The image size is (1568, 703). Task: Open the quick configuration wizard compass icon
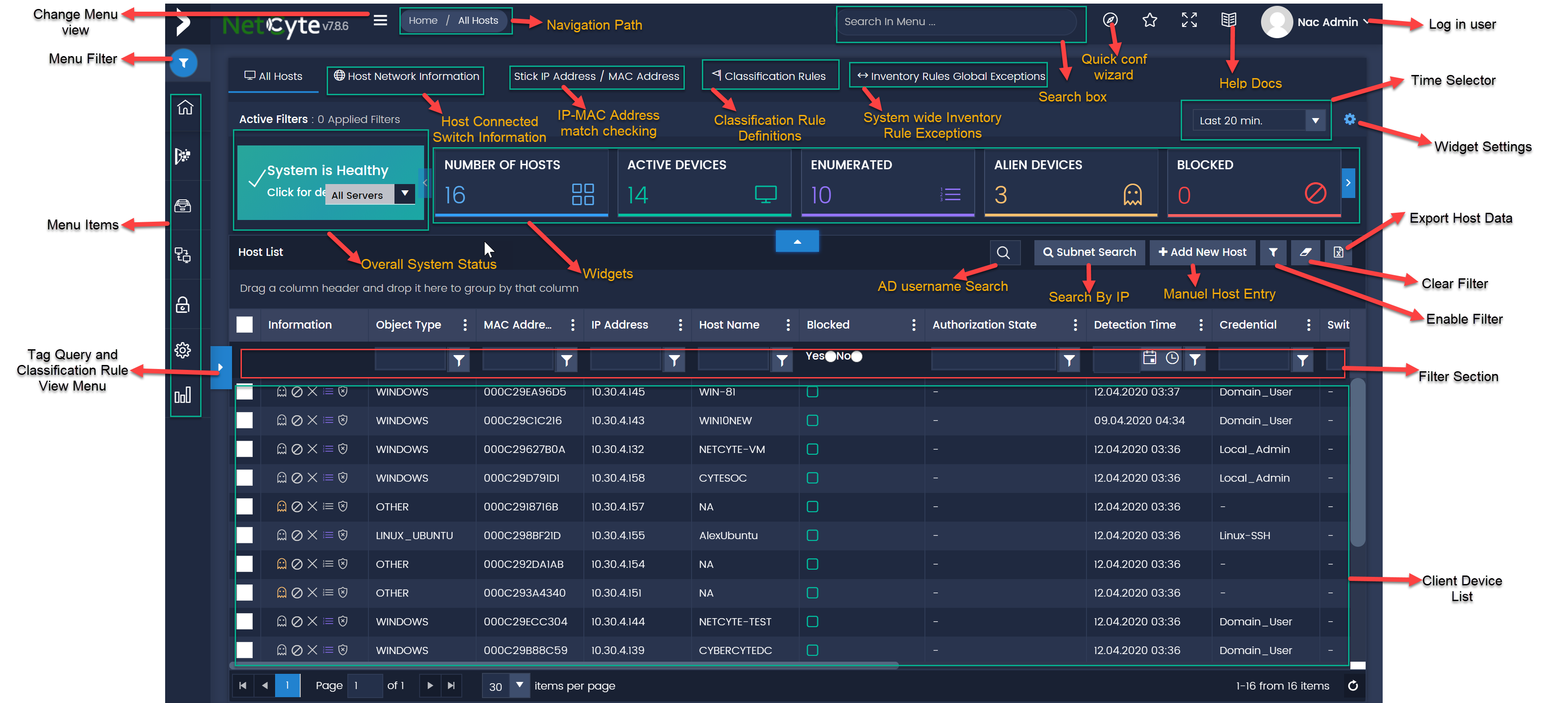1110,20
